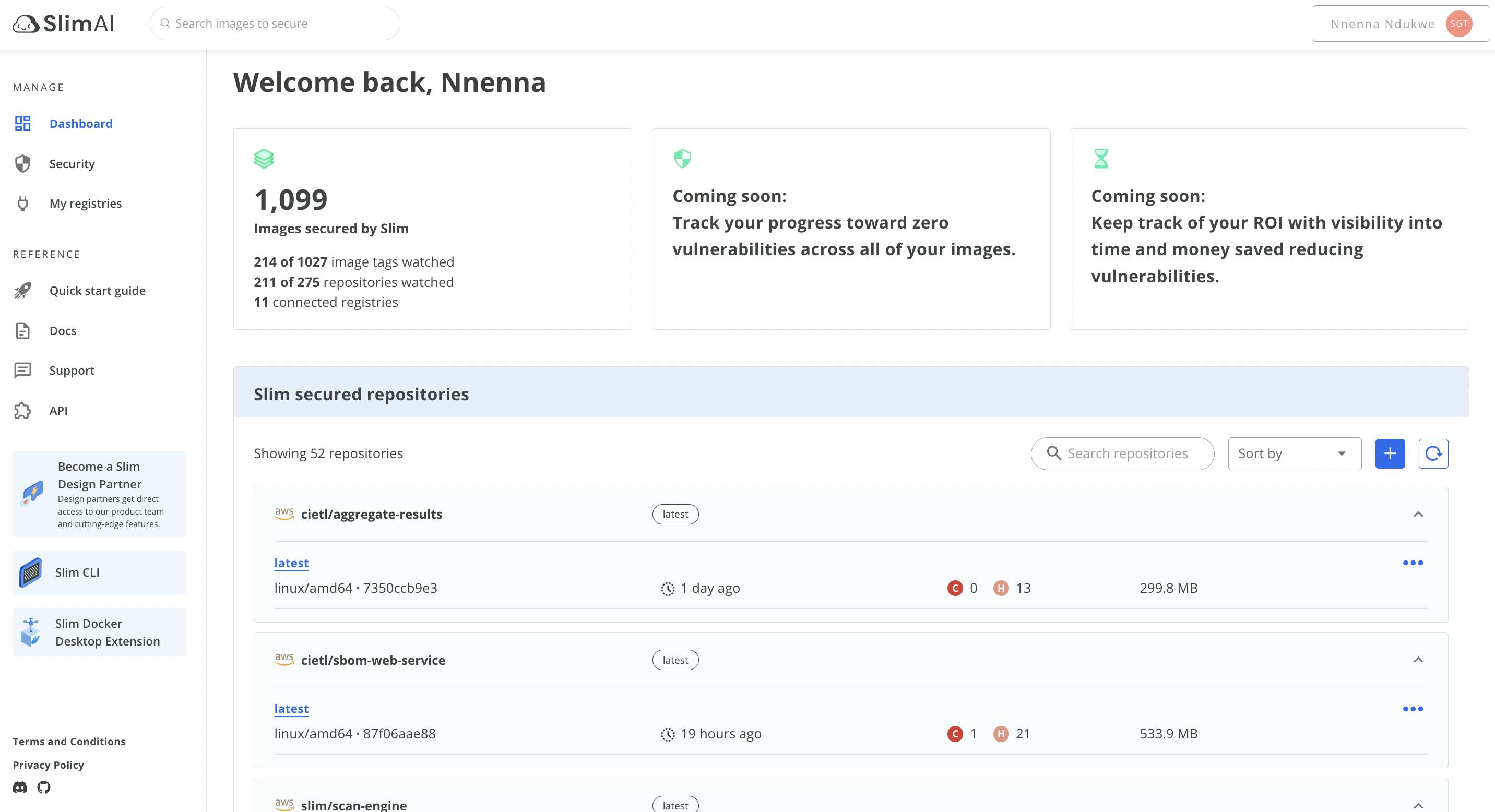Image resolution: width=1495 pixels, height=812 pixels.
Task: Click the 11 connected registries text
Action: pyautogui.click(x=326, y=302)
